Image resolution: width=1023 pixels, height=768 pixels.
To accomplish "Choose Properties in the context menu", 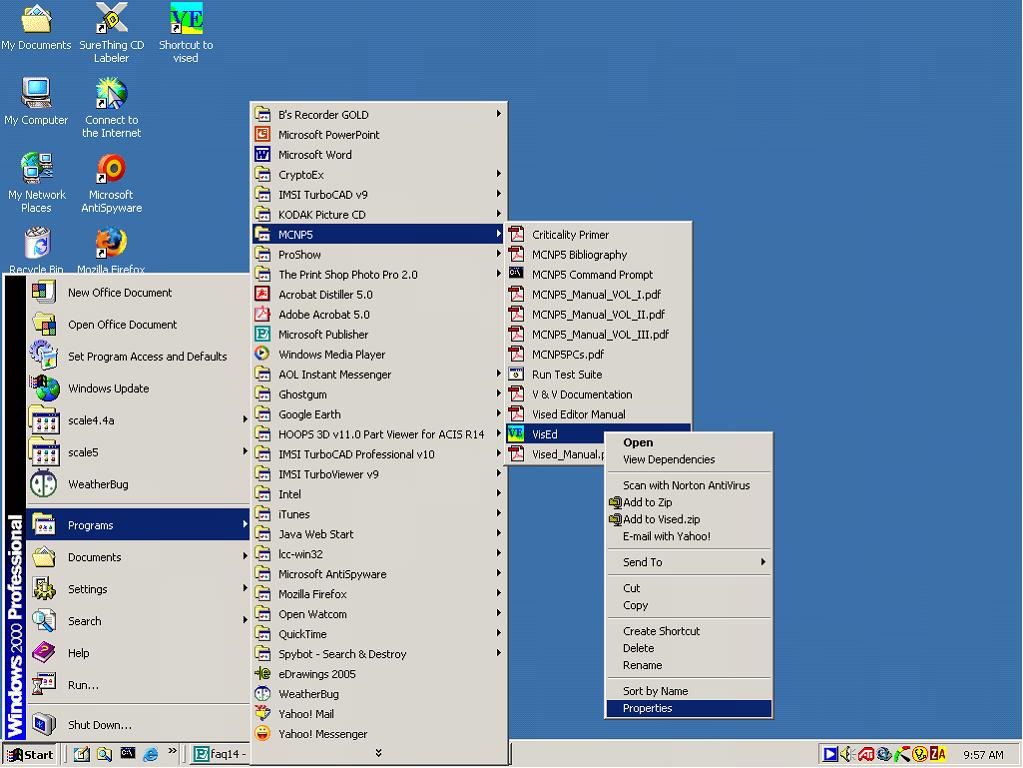I will click(688, 708).
